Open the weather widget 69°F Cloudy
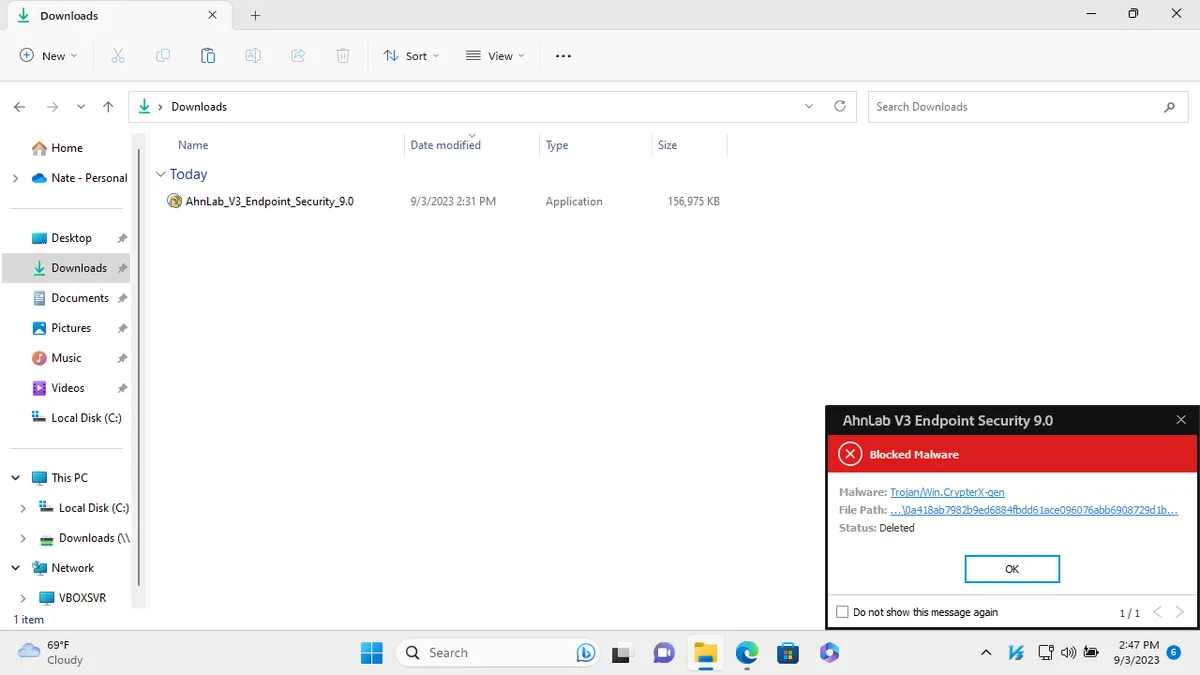The width and height of the screenshot is (1200, 675). (x=51, y=653)
